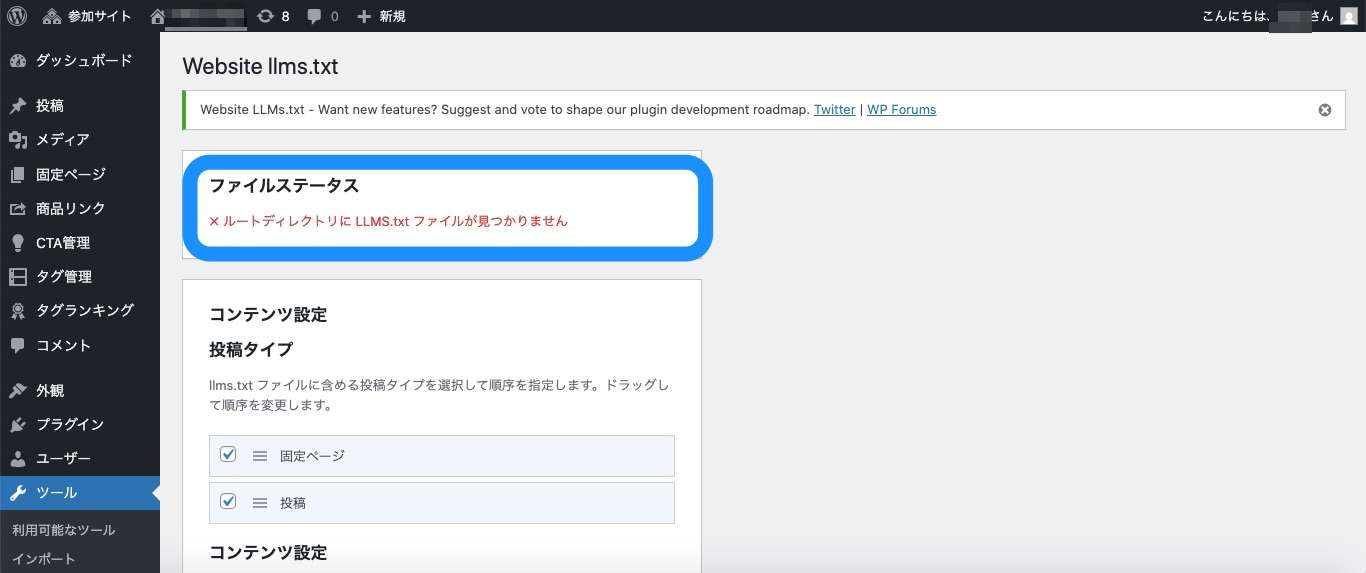Open 利用可能なツール submenu link

pos(64,530)
